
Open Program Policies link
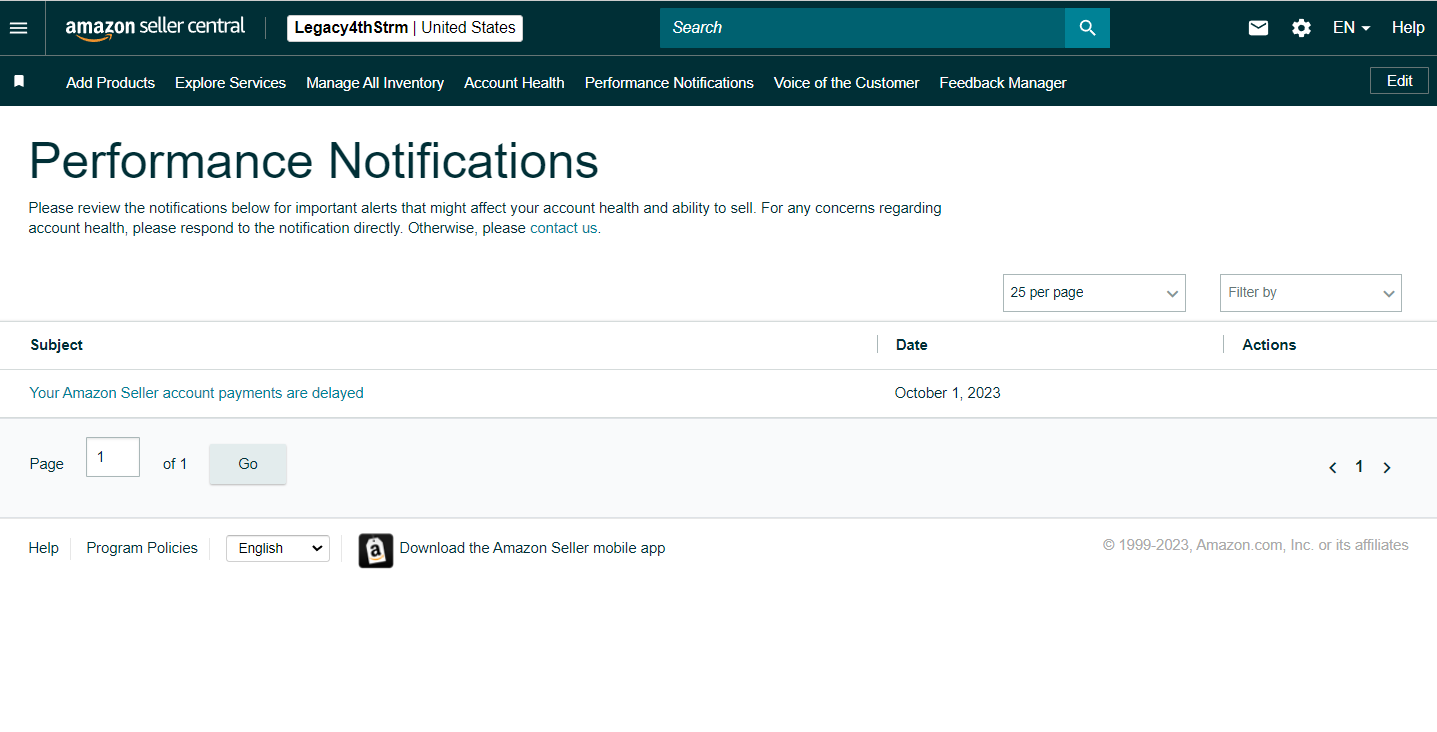tap(142, 548)
